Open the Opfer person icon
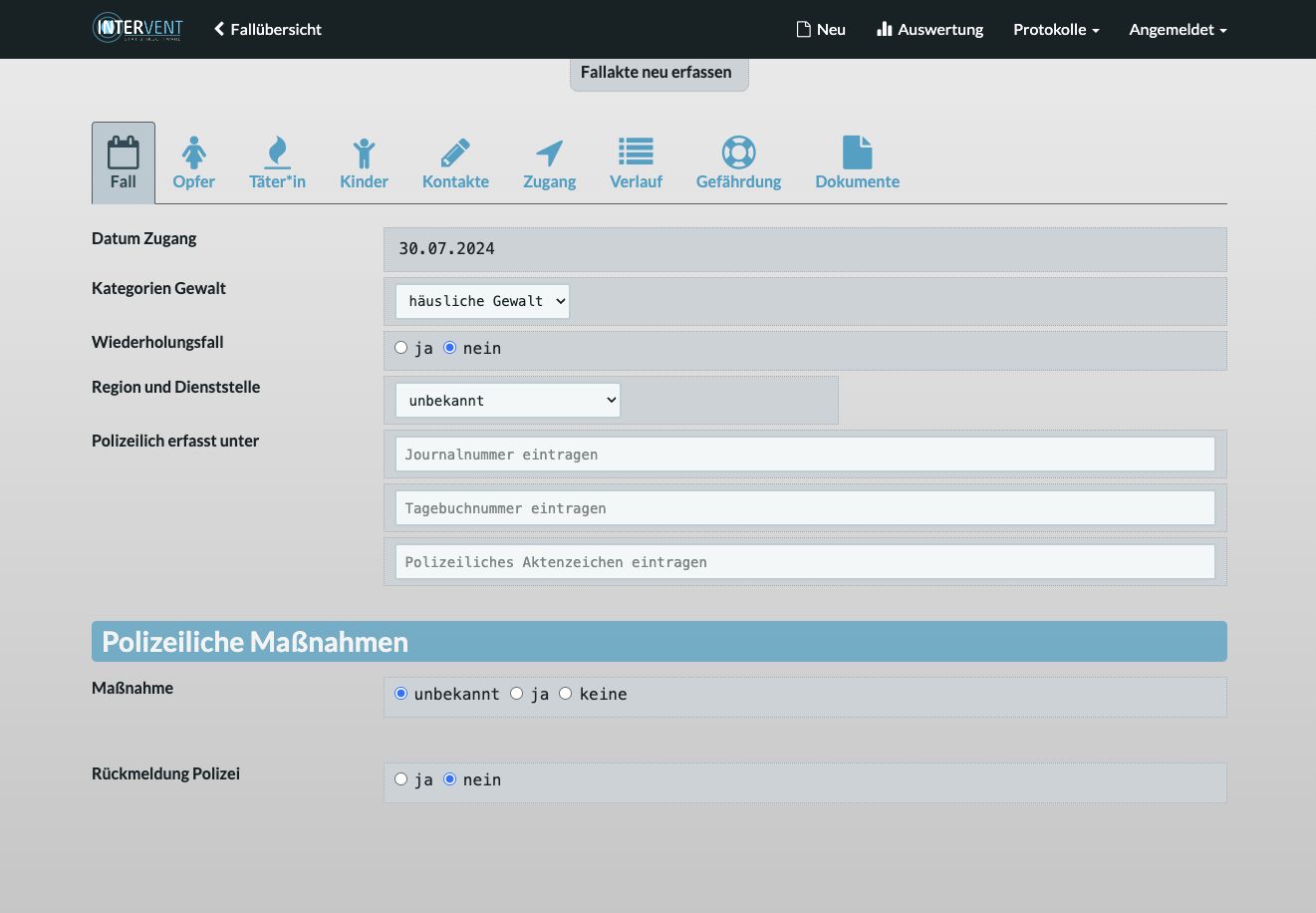This screenshot has width=1316, height=913. [194, 152]
